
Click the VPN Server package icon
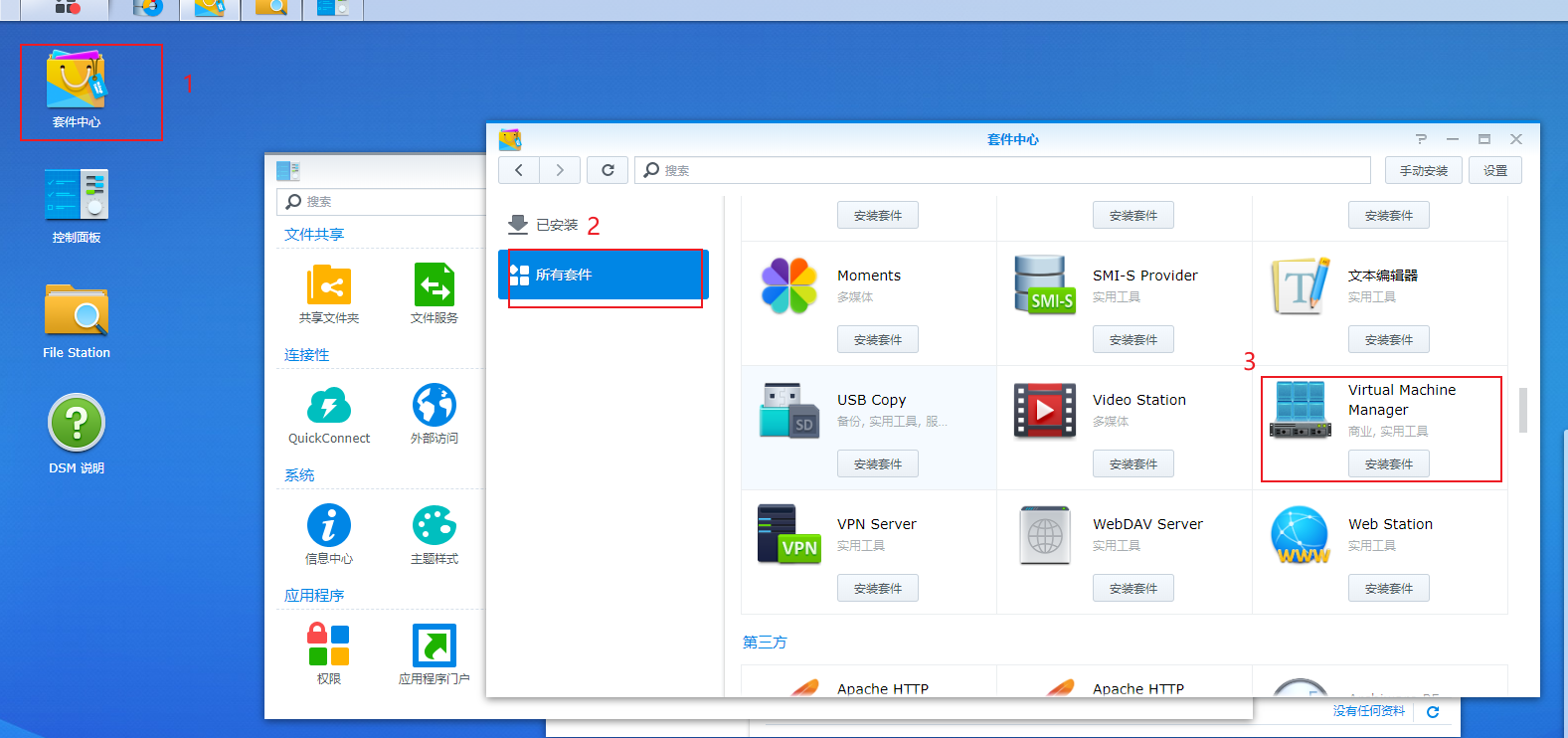(789, 534)
